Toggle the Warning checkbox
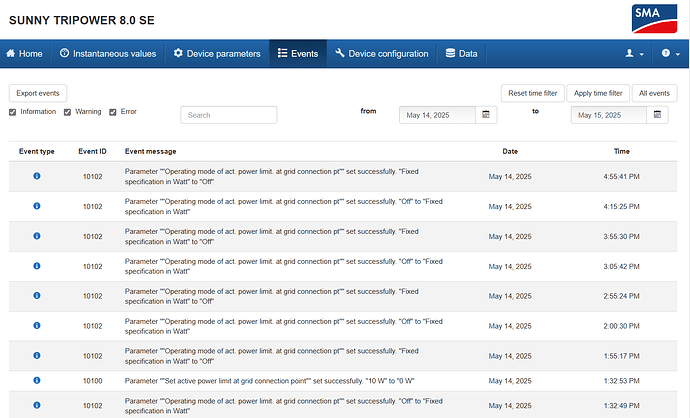 pyautogui.click(x=67, y=112)
